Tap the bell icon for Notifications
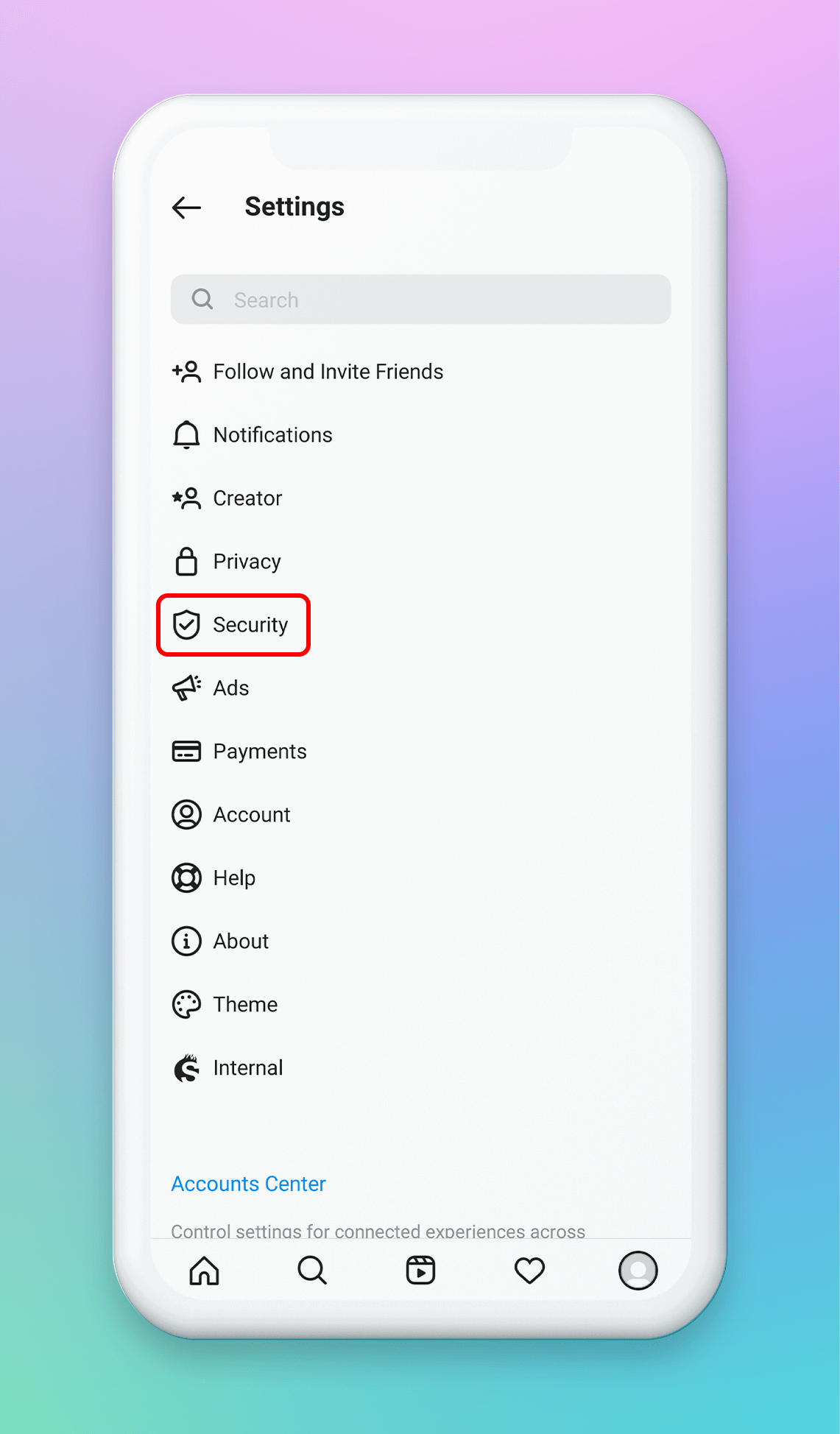The height and width of the screenshot is (1434, 840). tap(186, 435)
